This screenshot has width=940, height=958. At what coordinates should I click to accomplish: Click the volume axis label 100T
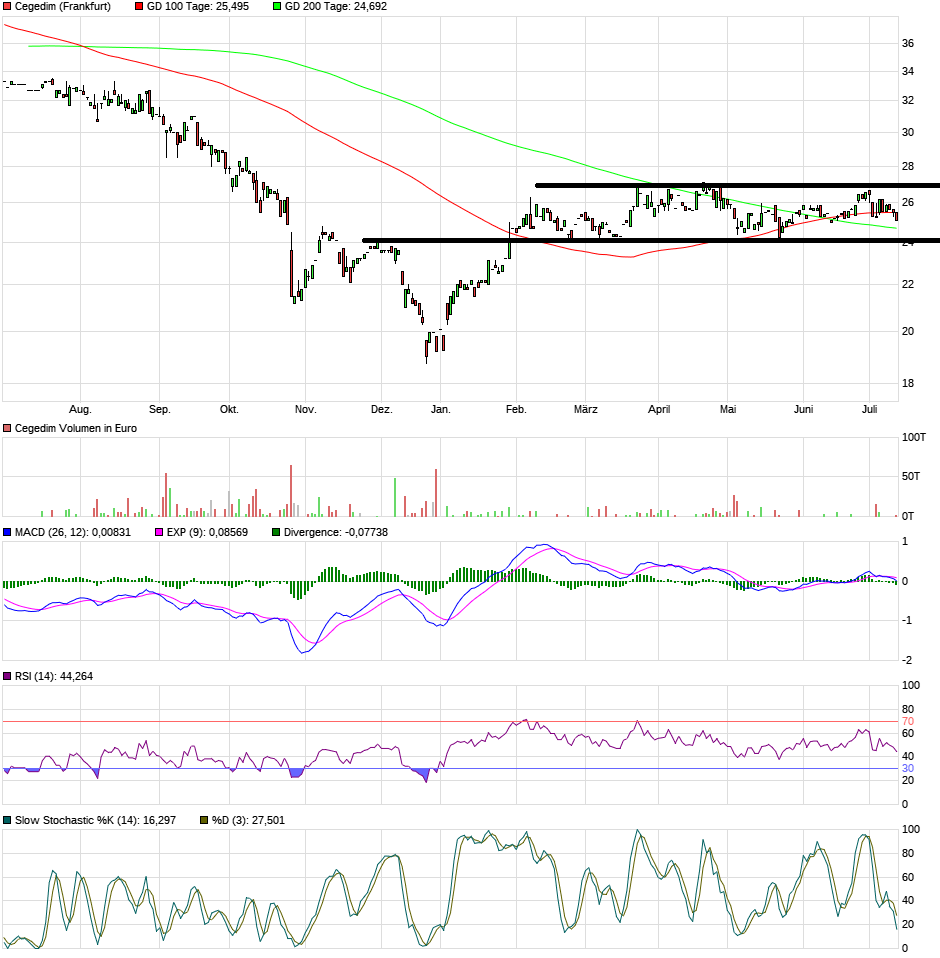tap(914, 437)
